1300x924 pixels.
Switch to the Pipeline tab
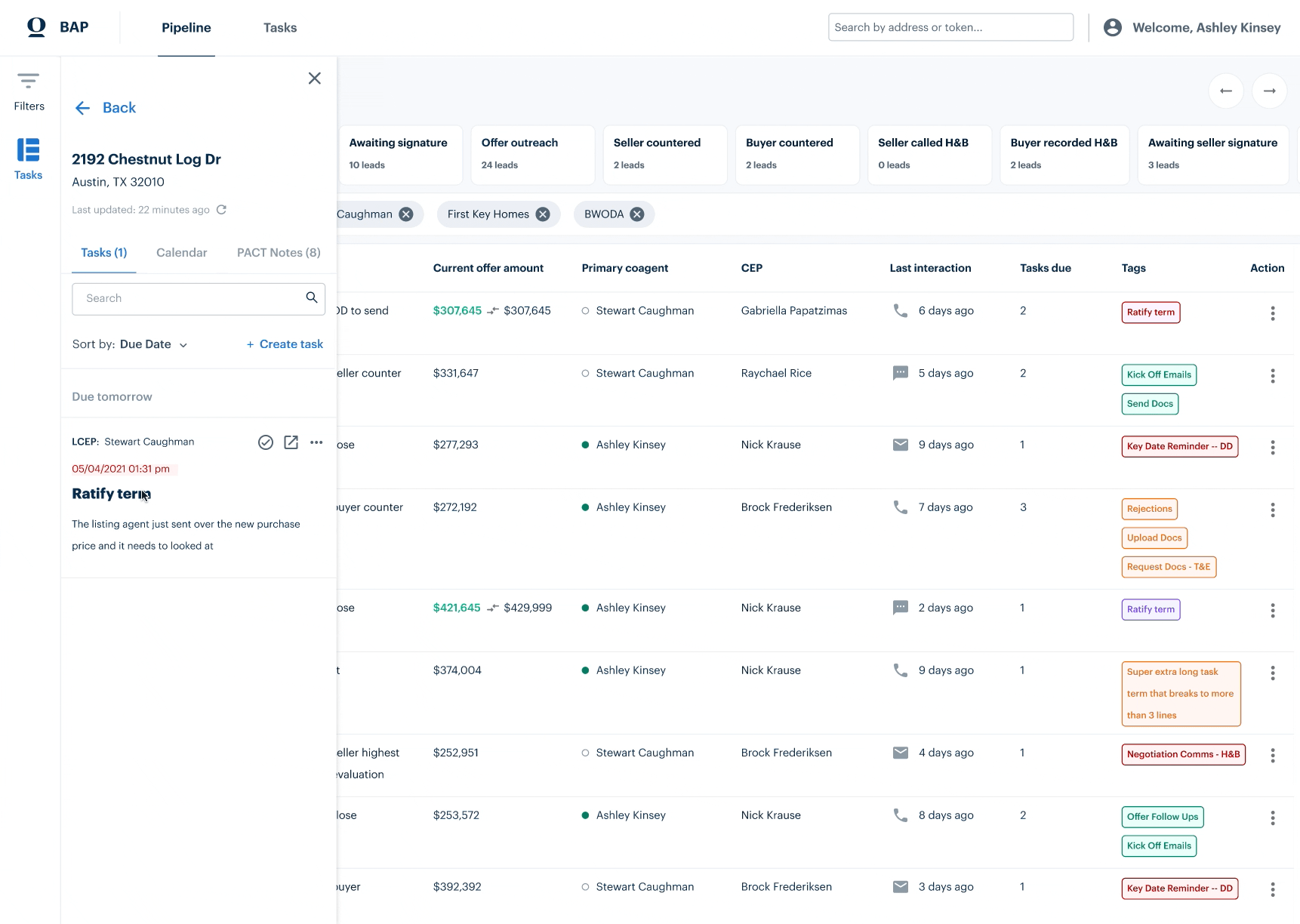(186, 28)
